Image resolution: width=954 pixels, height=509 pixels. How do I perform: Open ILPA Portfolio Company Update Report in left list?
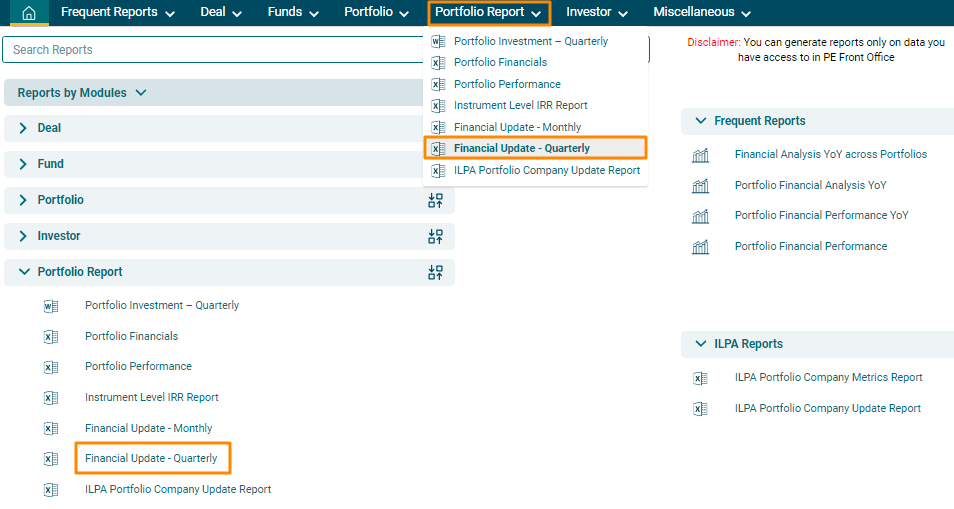click(178, 490)
